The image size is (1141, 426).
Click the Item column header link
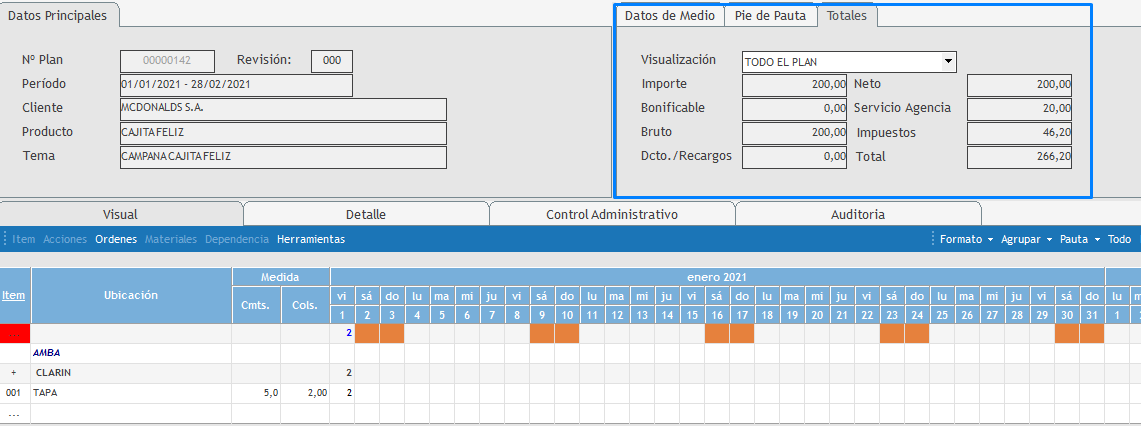click(x=14, y=295)
